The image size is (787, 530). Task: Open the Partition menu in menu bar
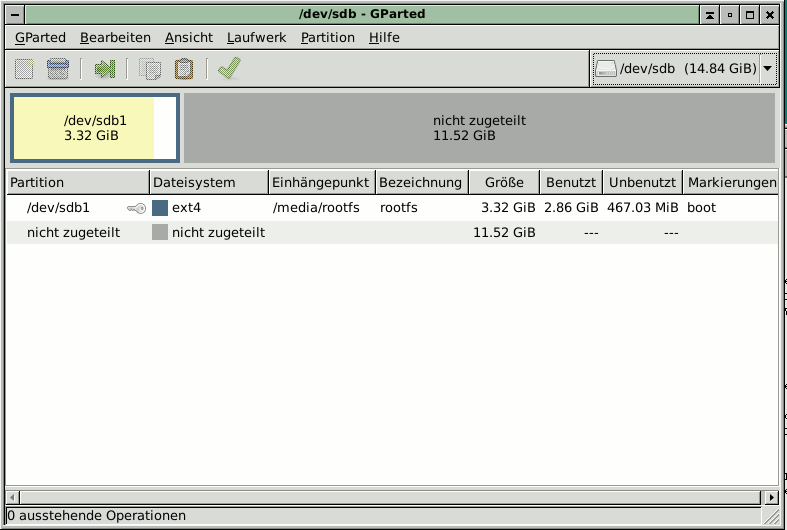tap(328, 37)
